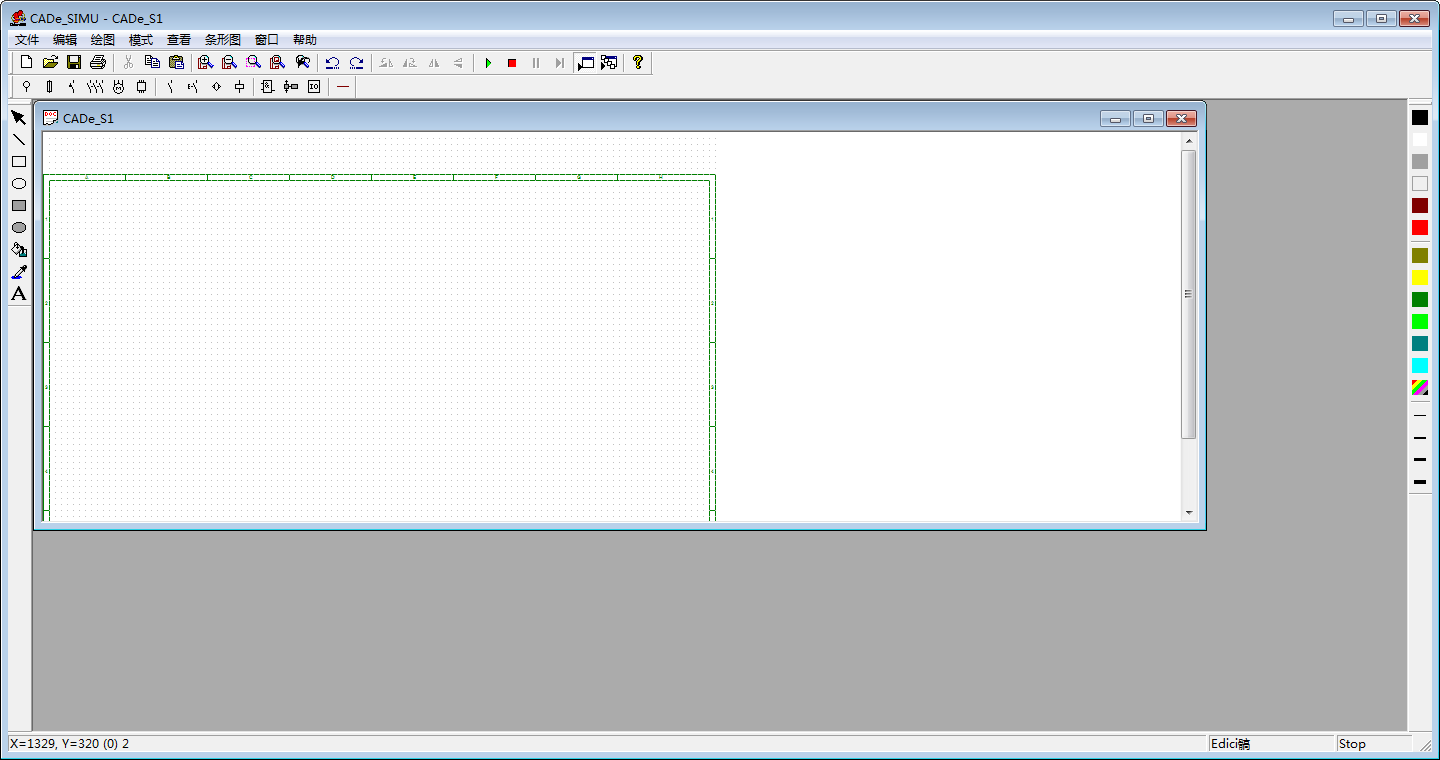Select the line drawing tool
The image size is (1440, 760).
point(18,140)
